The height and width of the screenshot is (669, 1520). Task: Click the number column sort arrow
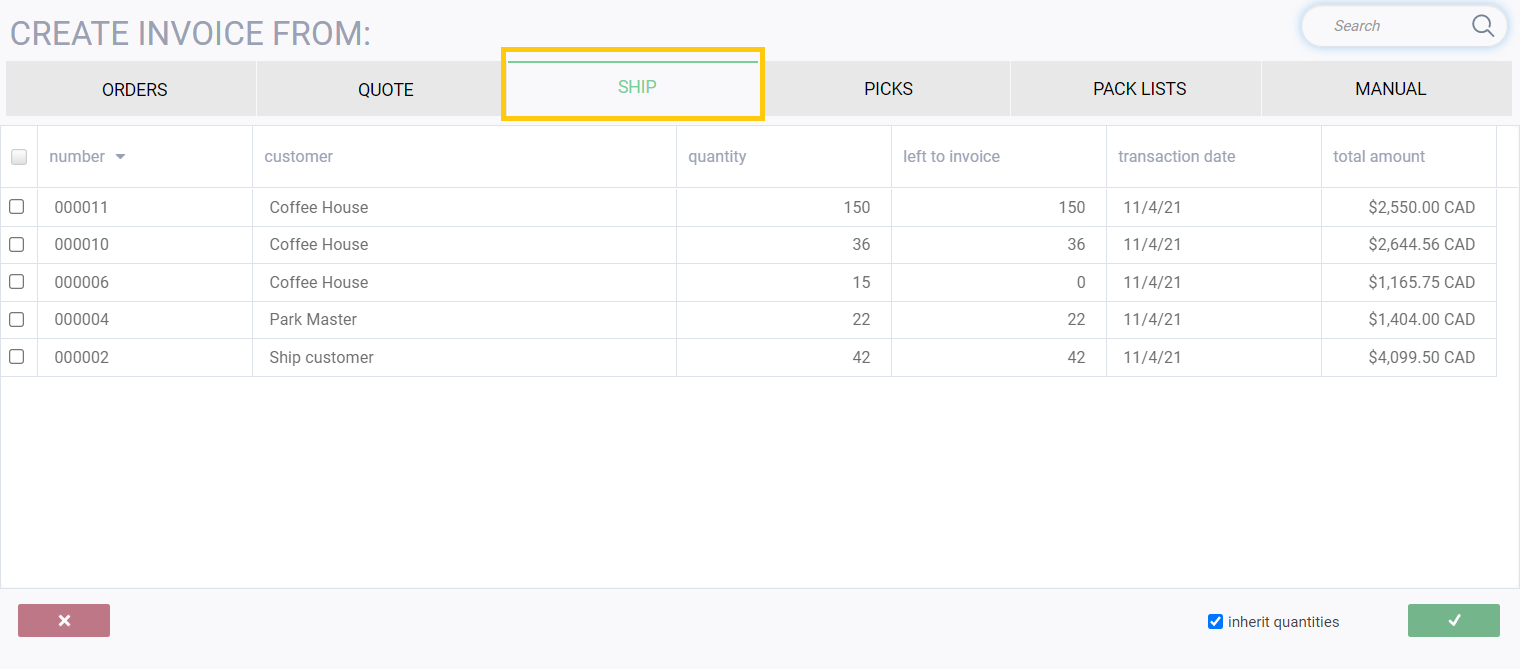120,157
